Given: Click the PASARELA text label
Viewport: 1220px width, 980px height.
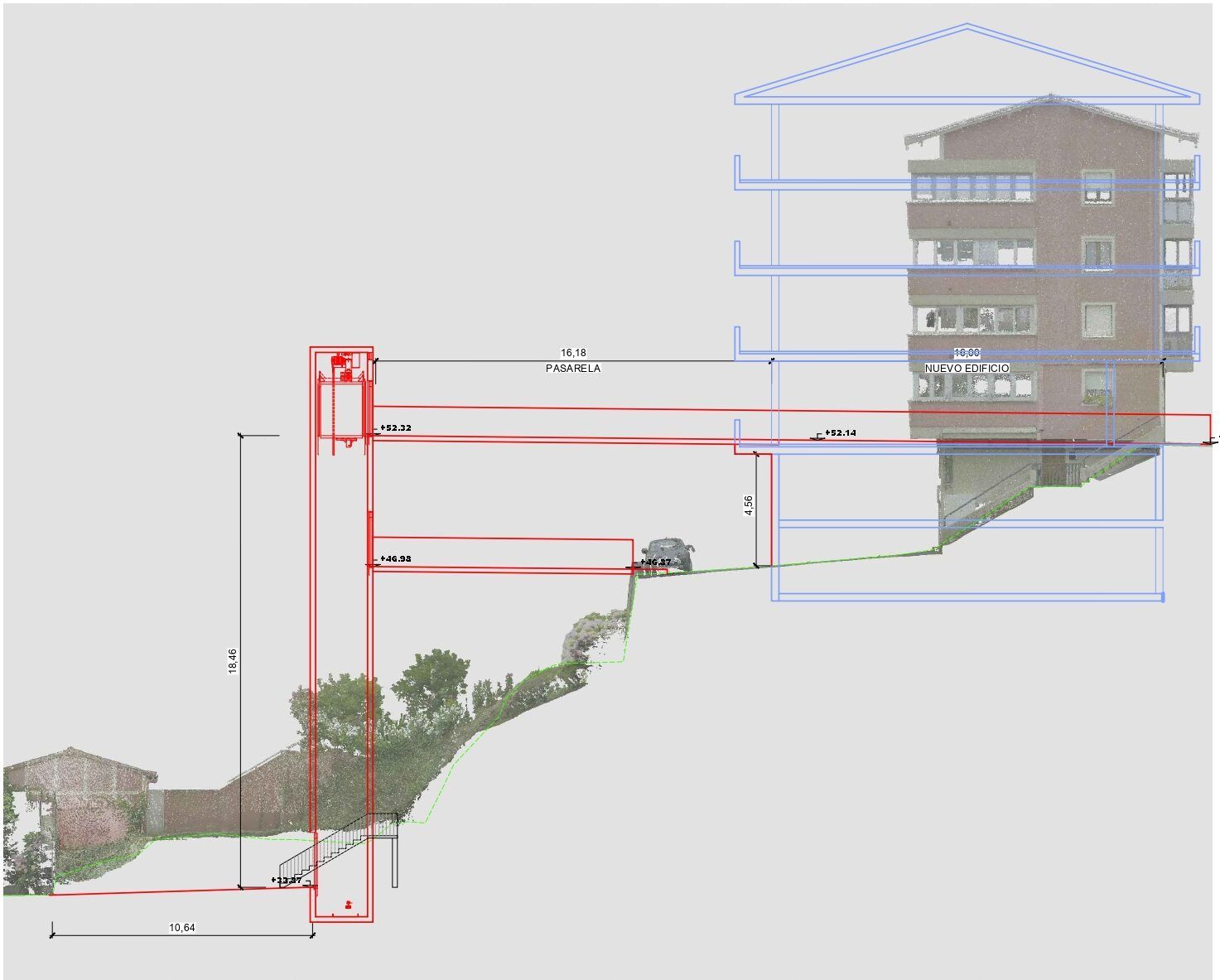Looking at the screenshot, I should coord(574,367).
